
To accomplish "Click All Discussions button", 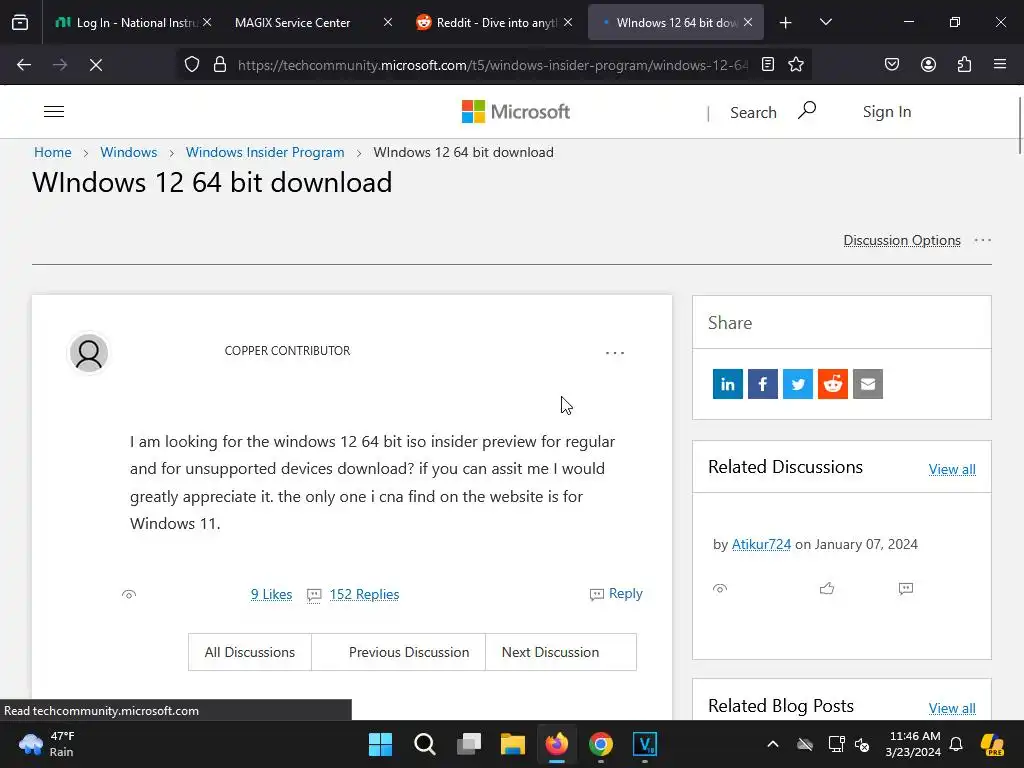I will coord(249,652).
